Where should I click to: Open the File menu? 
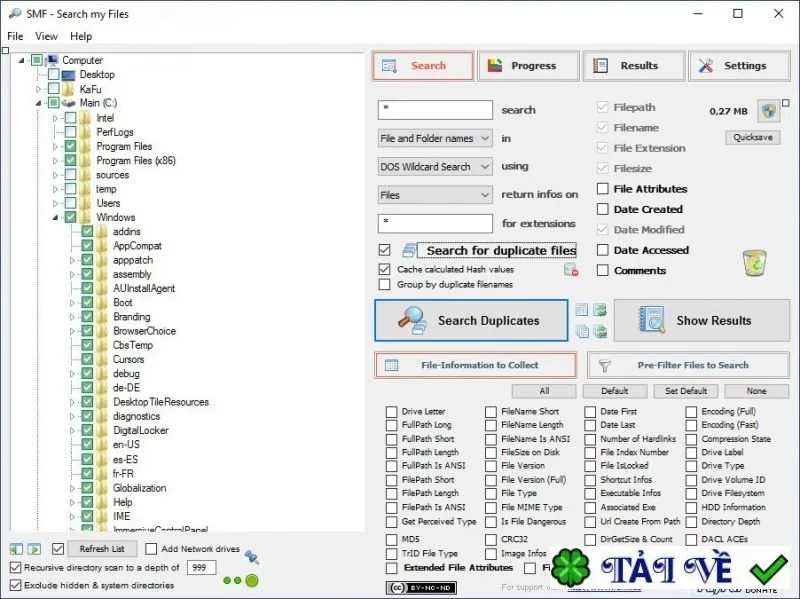click(15, 36)
